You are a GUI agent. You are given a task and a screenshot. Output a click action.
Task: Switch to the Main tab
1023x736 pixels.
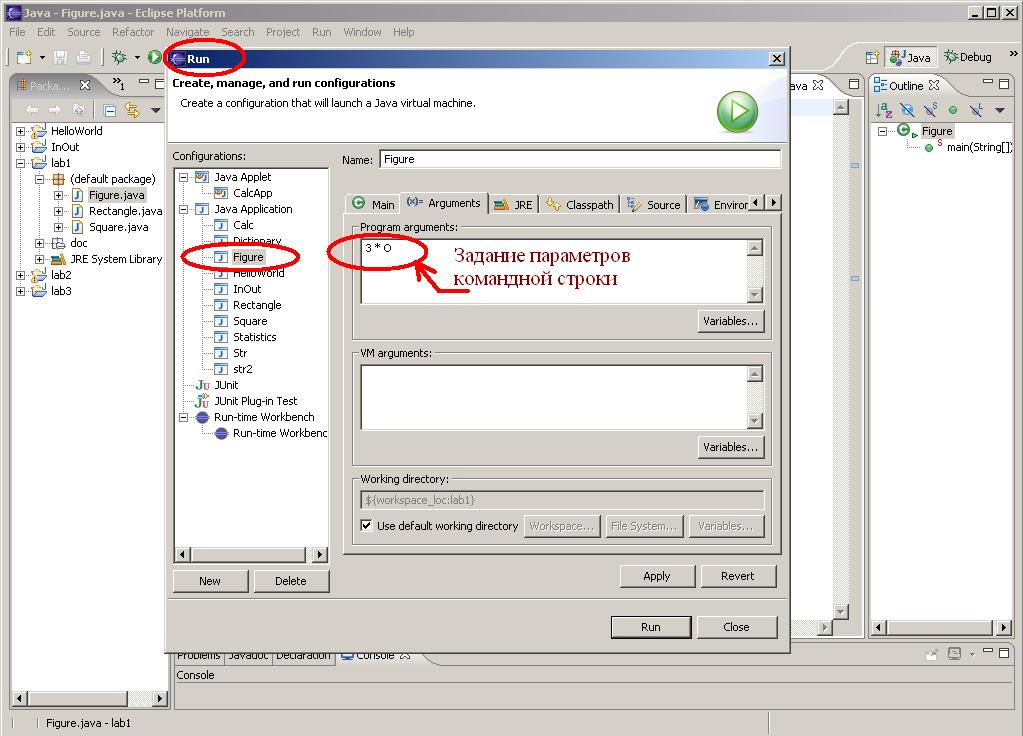[x=373, y=204]
